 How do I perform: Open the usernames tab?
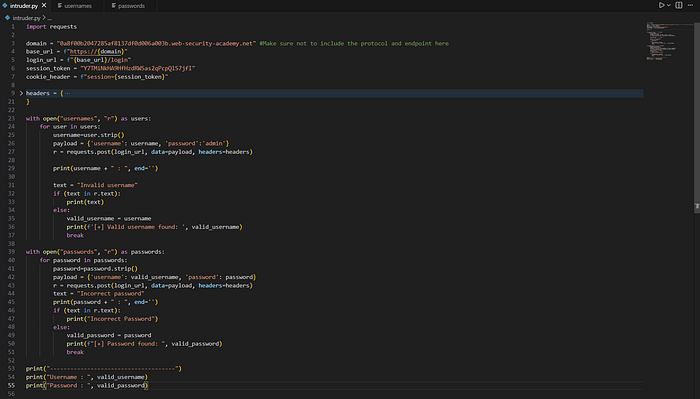pyautogui.click(x=78, y=6)
